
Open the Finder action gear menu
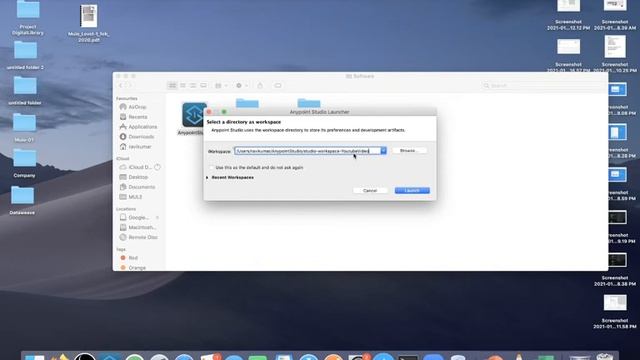pos(241,86)
